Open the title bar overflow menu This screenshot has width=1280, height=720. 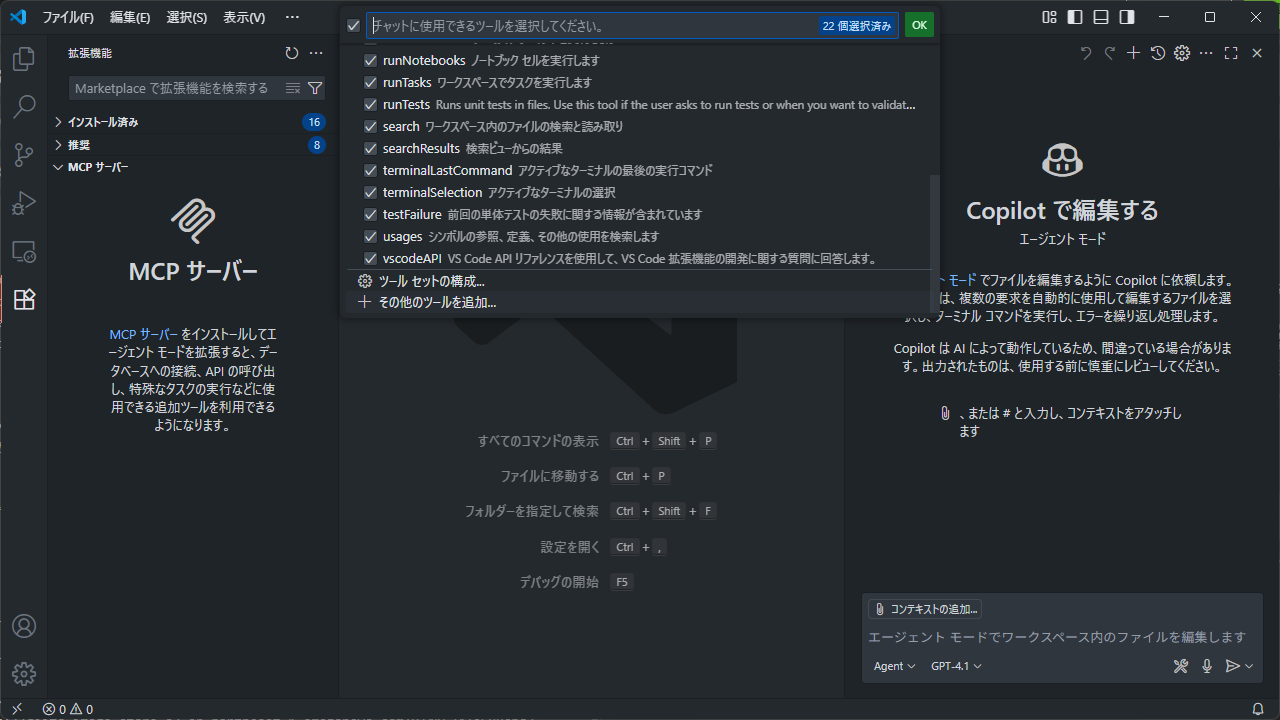tap(292, 17)
